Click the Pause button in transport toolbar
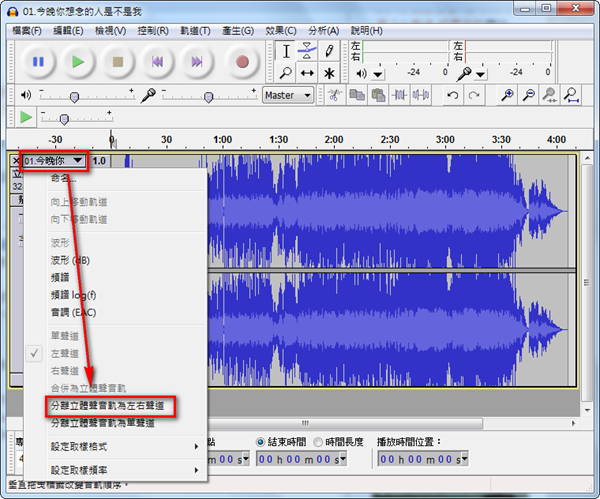The height and width of the screenshot is (499, 600). [38, 62]
